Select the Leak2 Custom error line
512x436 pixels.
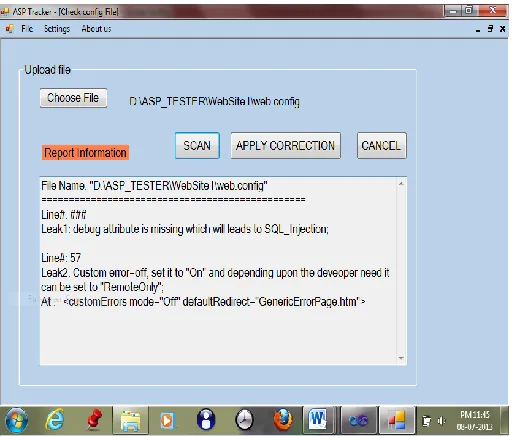tap(215, 279)
